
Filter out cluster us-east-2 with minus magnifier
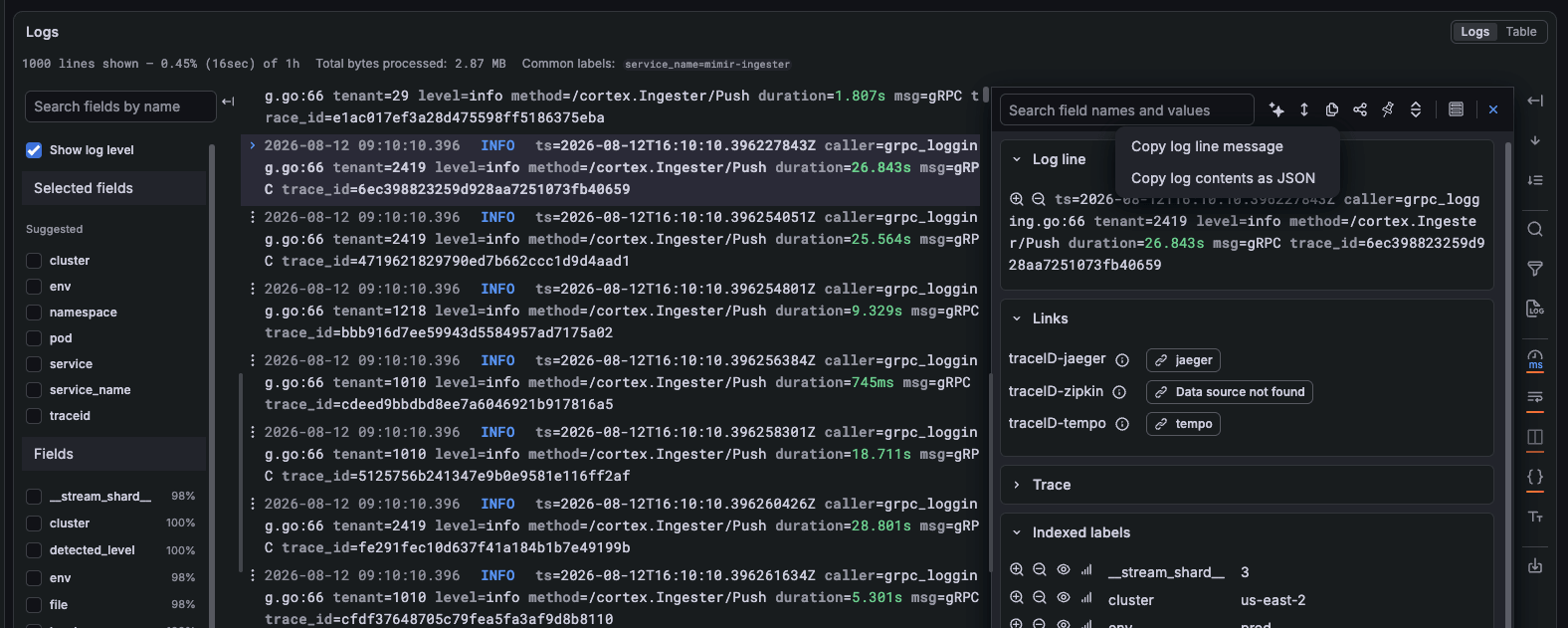[x=1039, y=598]
